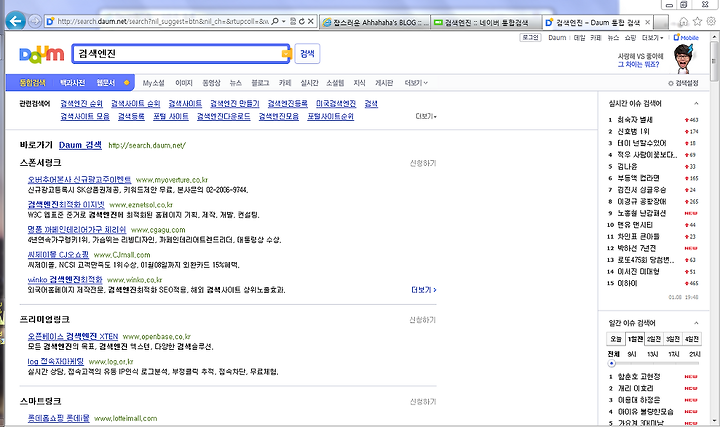The width and height of the screenshot is (720, 427).
Task: Open Favorites with the star icon
Action: [x=698, y=21]
